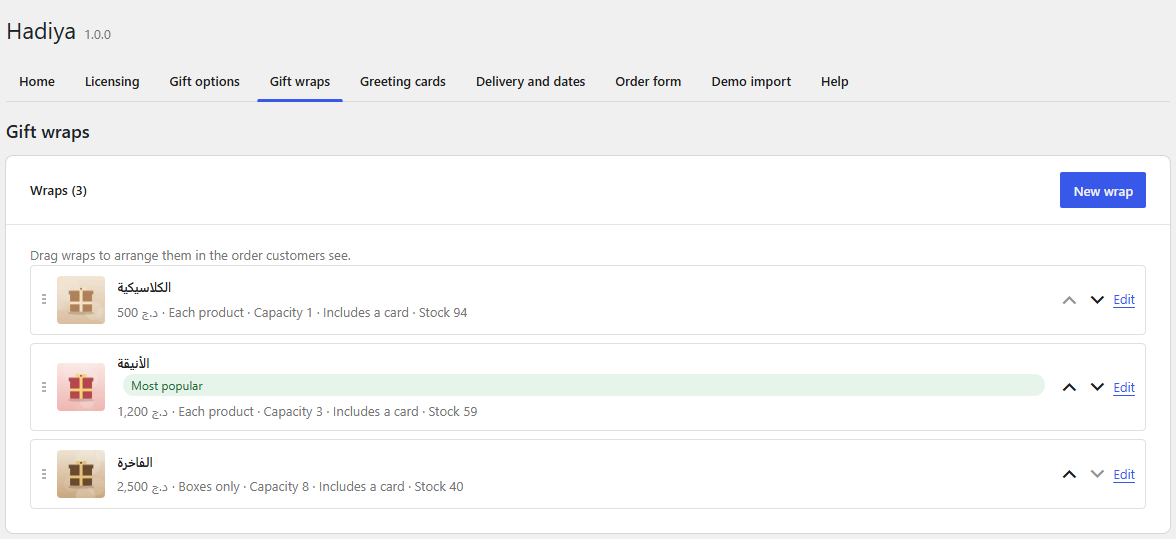The width and height of the screenshot is (1176, 539).
Task: Open Greeting cards tab
Action: pos(403,82)
